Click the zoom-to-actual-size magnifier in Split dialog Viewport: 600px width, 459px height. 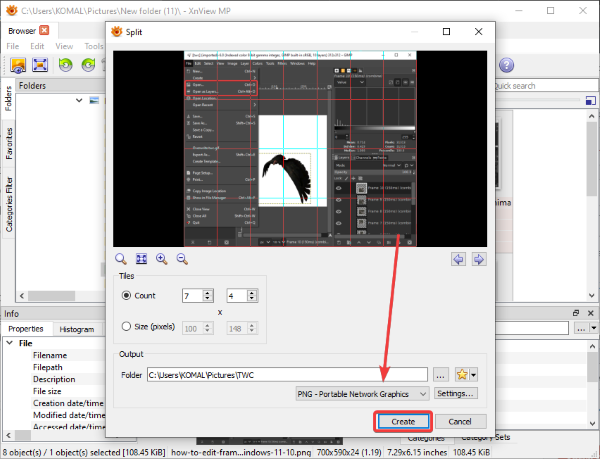click(121, 259)
